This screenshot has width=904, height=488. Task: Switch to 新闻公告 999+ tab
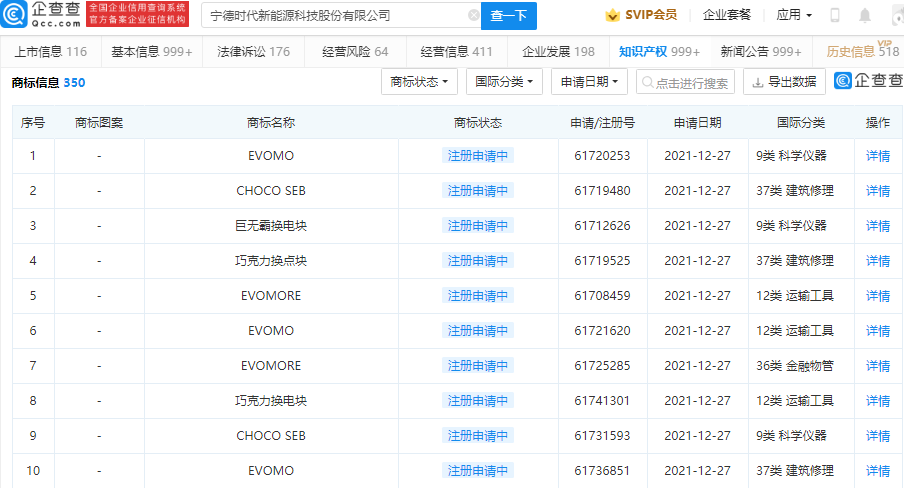point(761,51)
